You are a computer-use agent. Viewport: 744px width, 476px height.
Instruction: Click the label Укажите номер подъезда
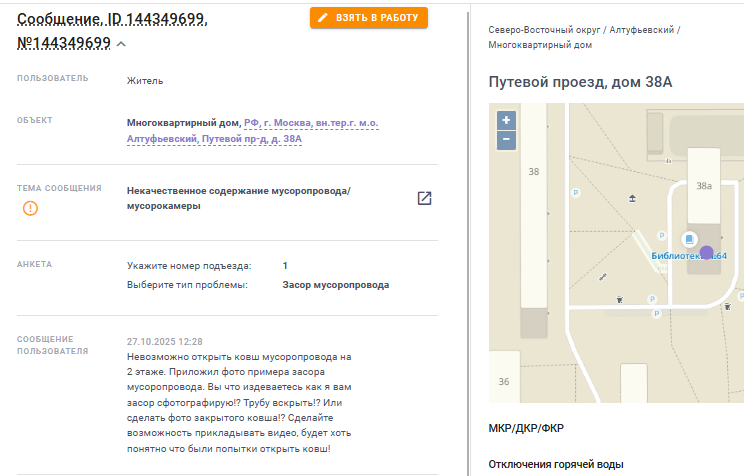[189, 266]
